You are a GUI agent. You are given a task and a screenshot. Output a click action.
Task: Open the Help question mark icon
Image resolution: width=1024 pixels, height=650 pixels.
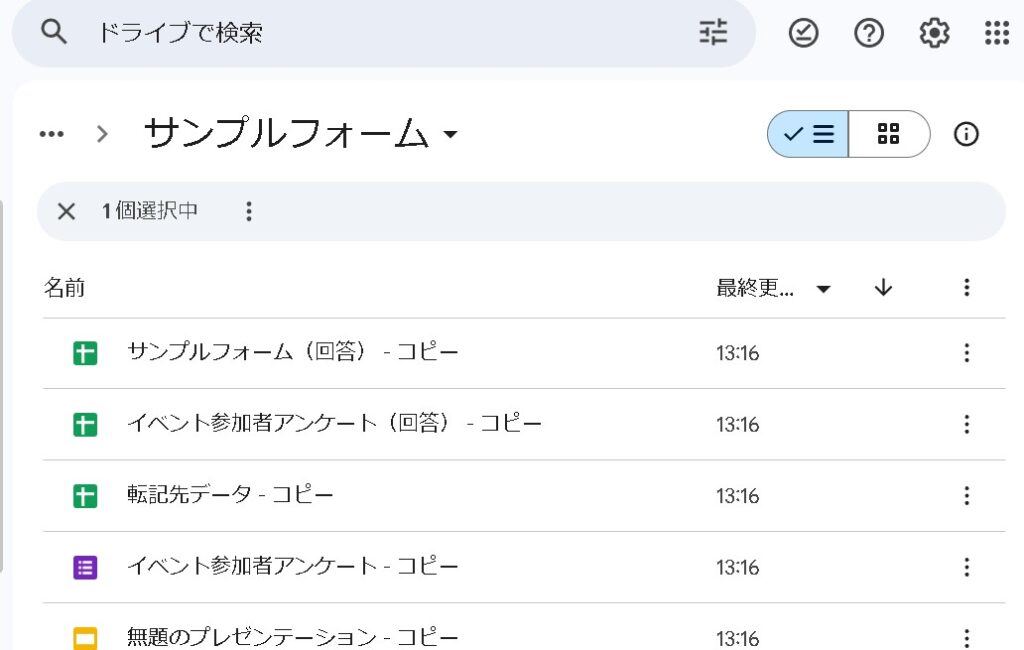coord(868,33)
